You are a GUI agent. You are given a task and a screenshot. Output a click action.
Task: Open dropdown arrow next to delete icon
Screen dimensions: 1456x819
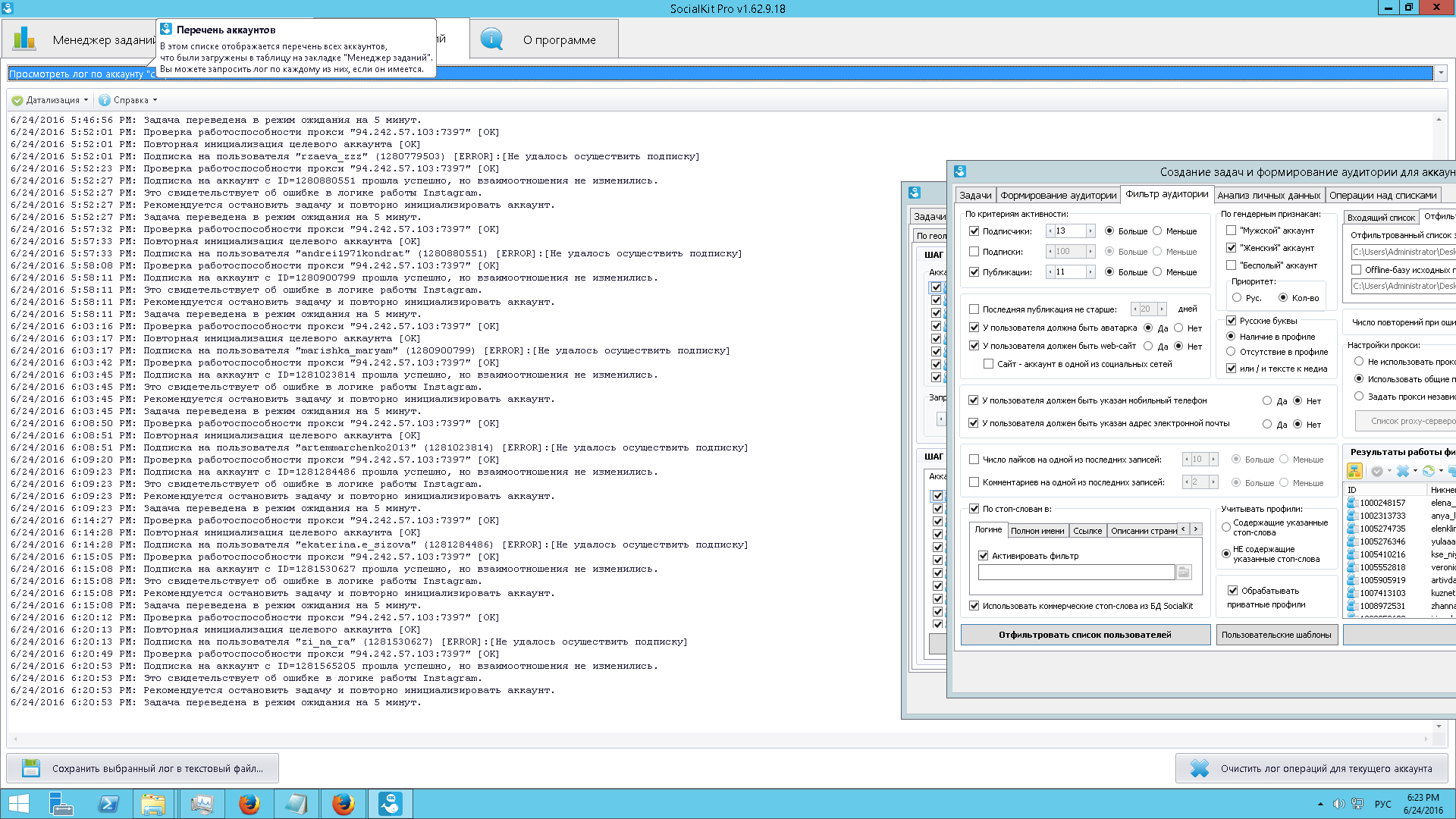coord(1415,471)
